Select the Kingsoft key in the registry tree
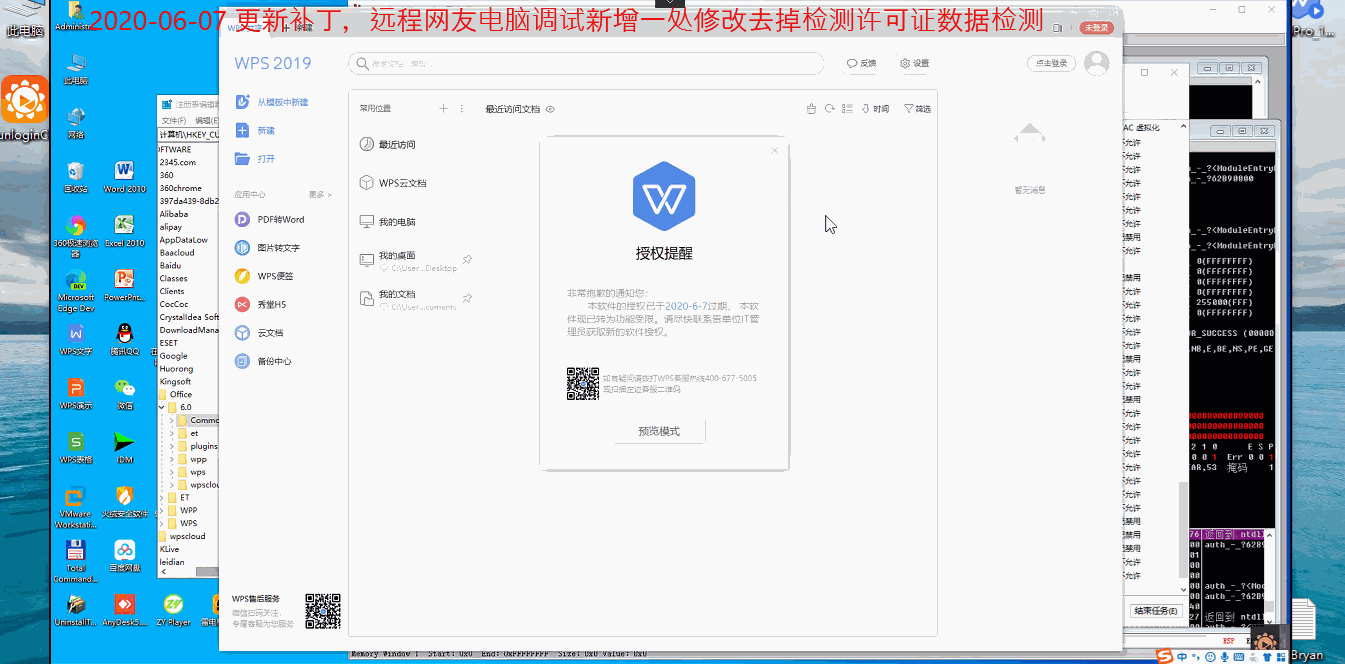 point(175,381)
